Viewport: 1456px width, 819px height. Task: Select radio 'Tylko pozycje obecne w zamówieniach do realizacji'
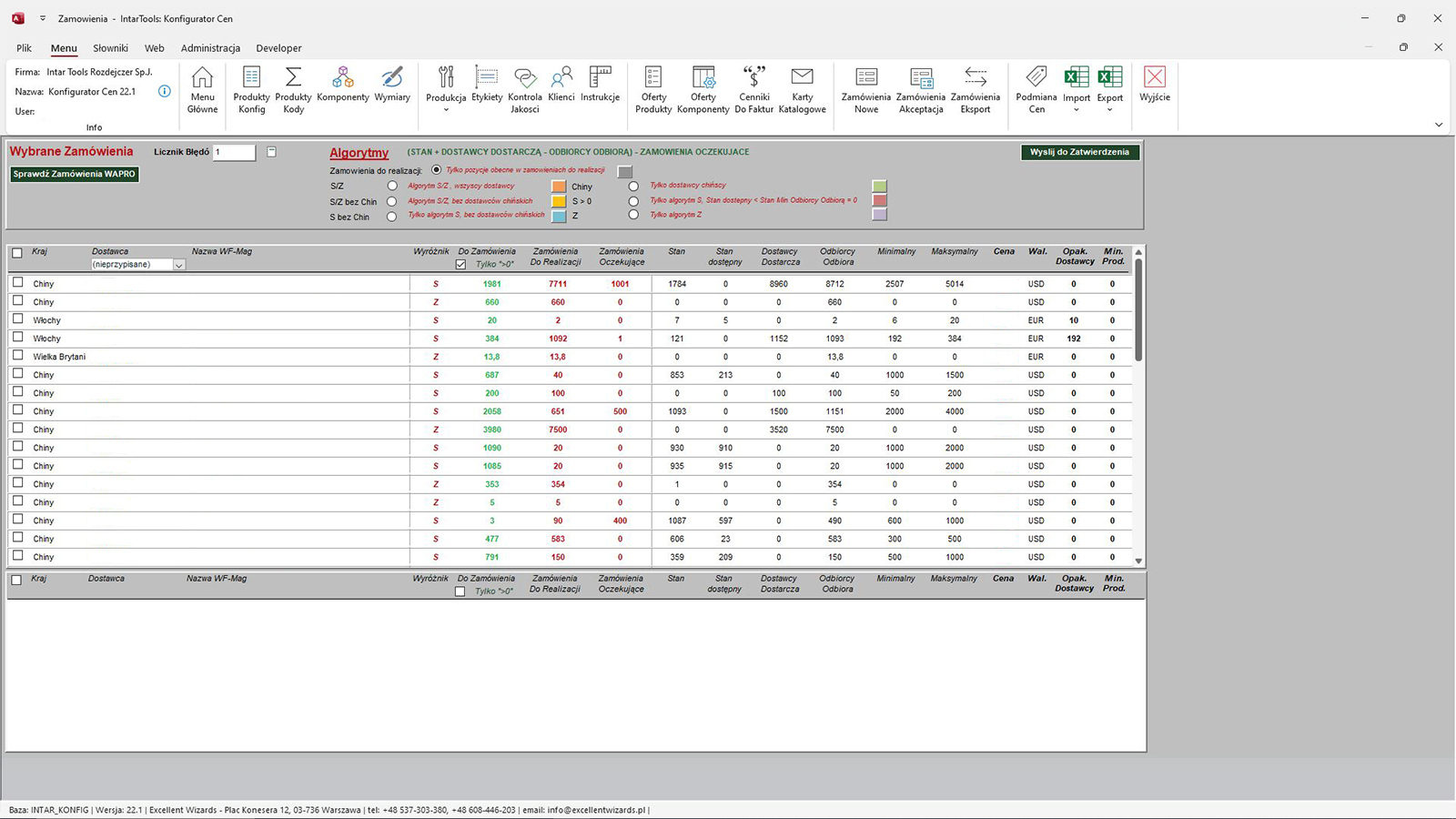pyautogui.click(x=437, y=170)
